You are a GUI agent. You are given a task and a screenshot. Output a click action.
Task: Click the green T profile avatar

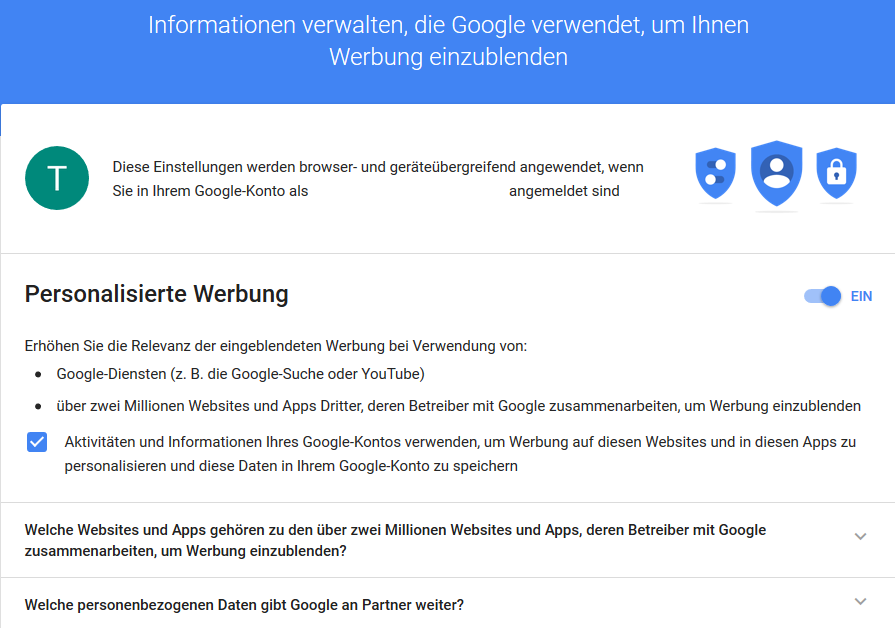click(57, 178)
